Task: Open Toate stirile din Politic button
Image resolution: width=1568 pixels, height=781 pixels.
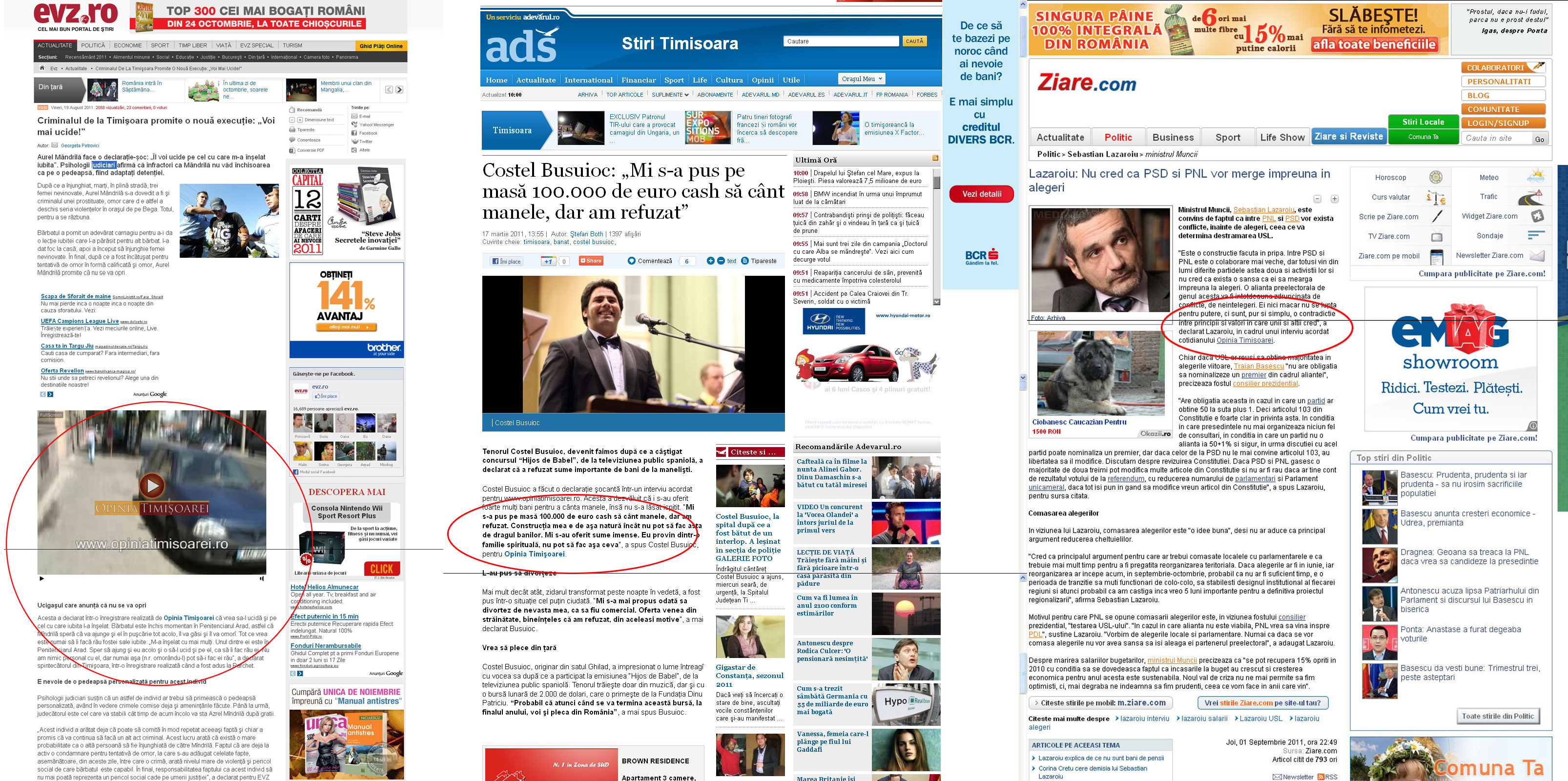Action: 1497,716
